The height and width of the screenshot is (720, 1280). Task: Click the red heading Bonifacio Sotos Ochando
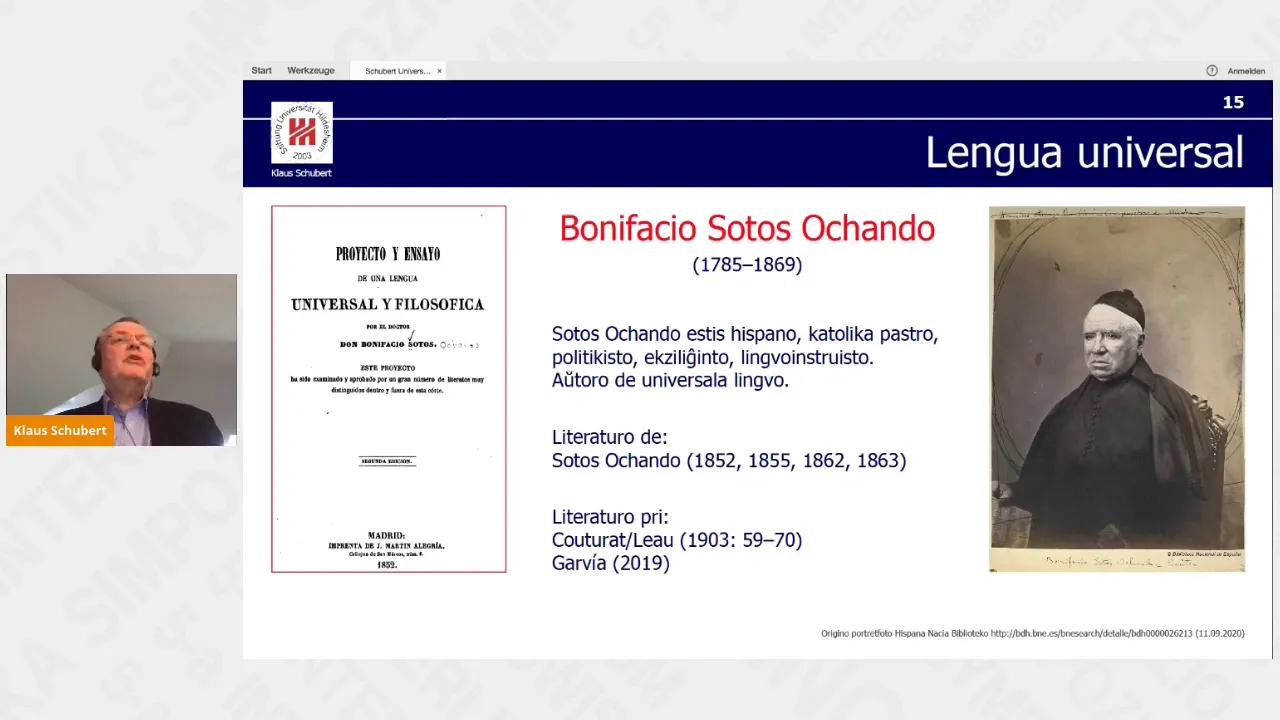747,229
